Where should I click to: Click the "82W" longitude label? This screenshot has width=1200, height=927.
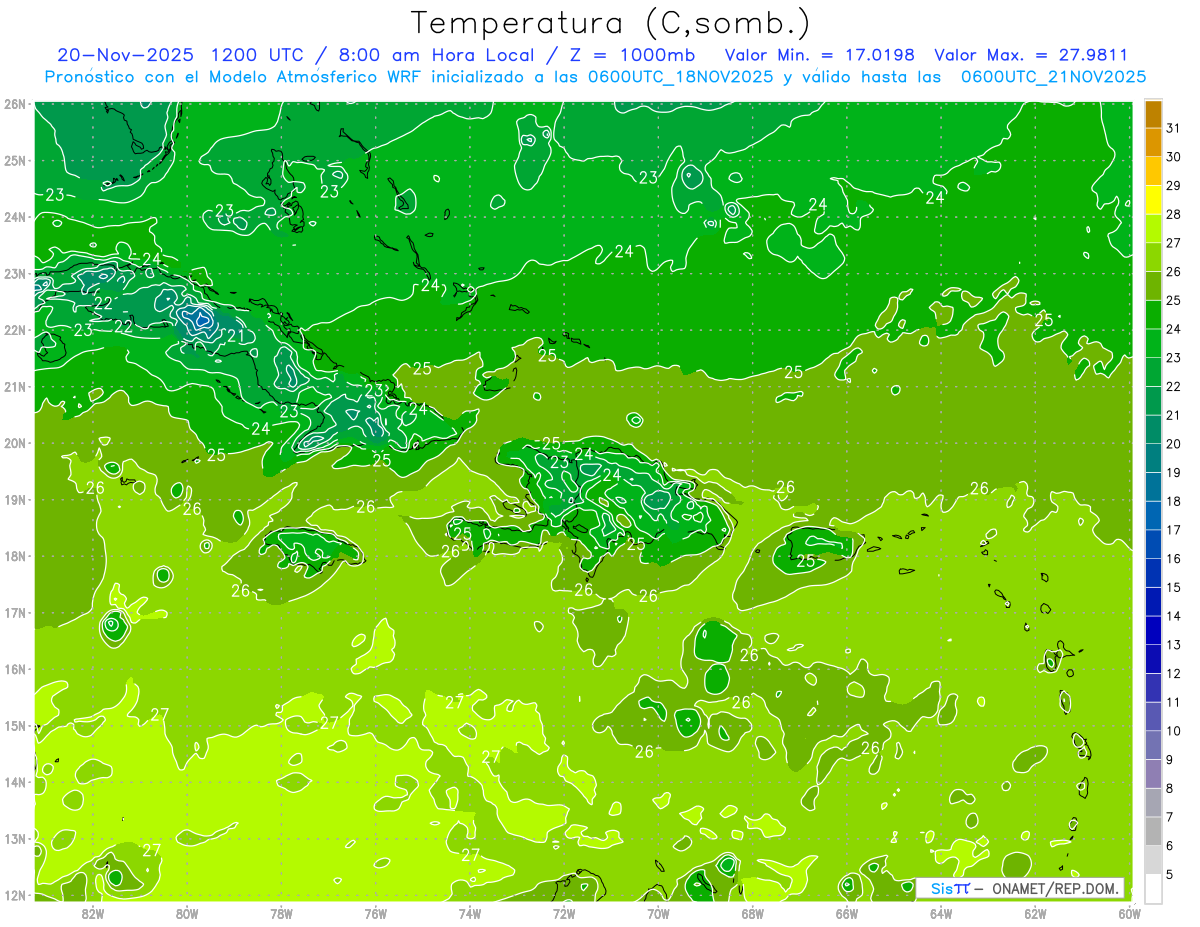93,912
